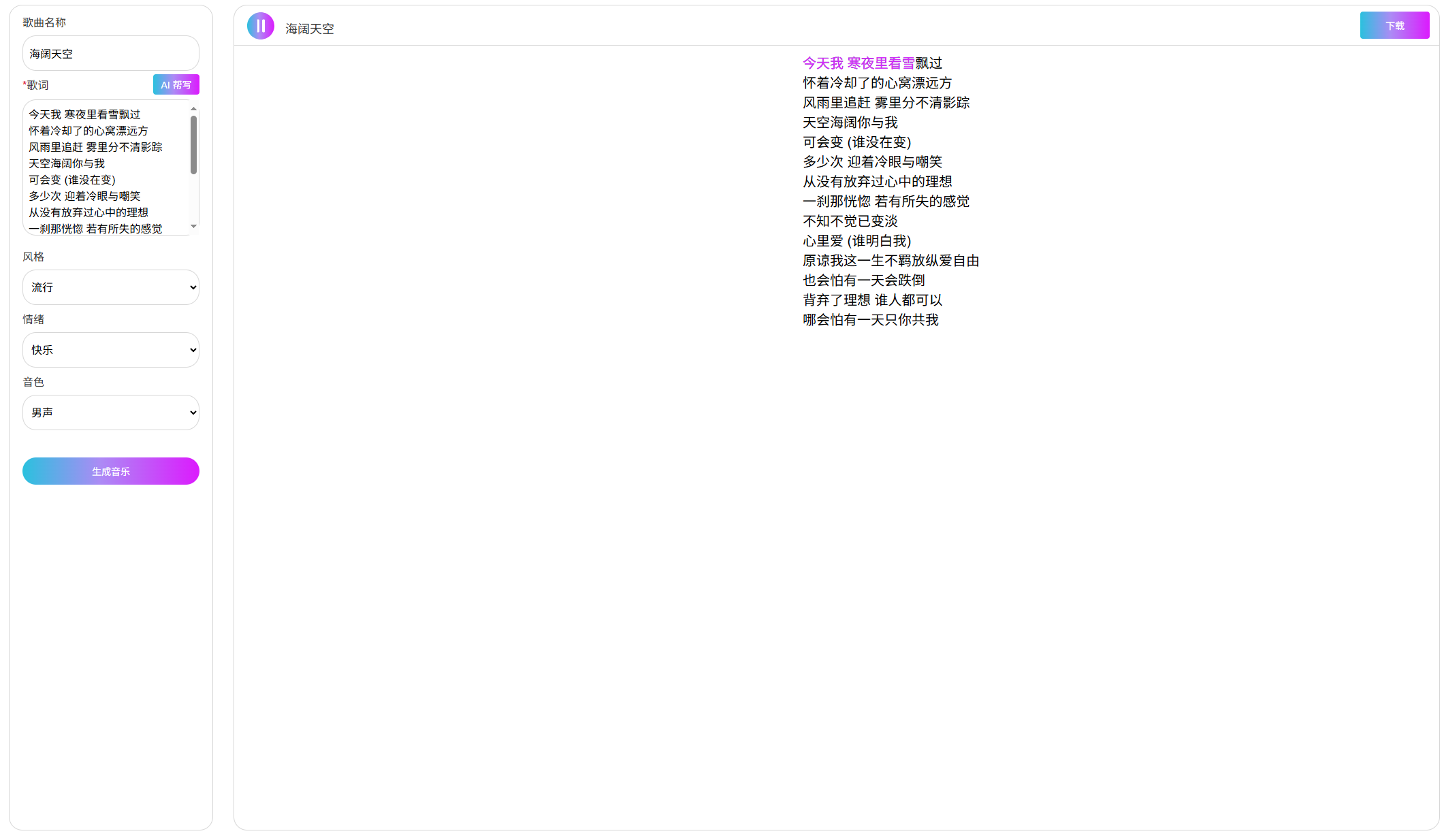Click lyric line 哪会怕有一天只你共我
The height and width of the screenshot is (840, 1444).
coord(870,320)
